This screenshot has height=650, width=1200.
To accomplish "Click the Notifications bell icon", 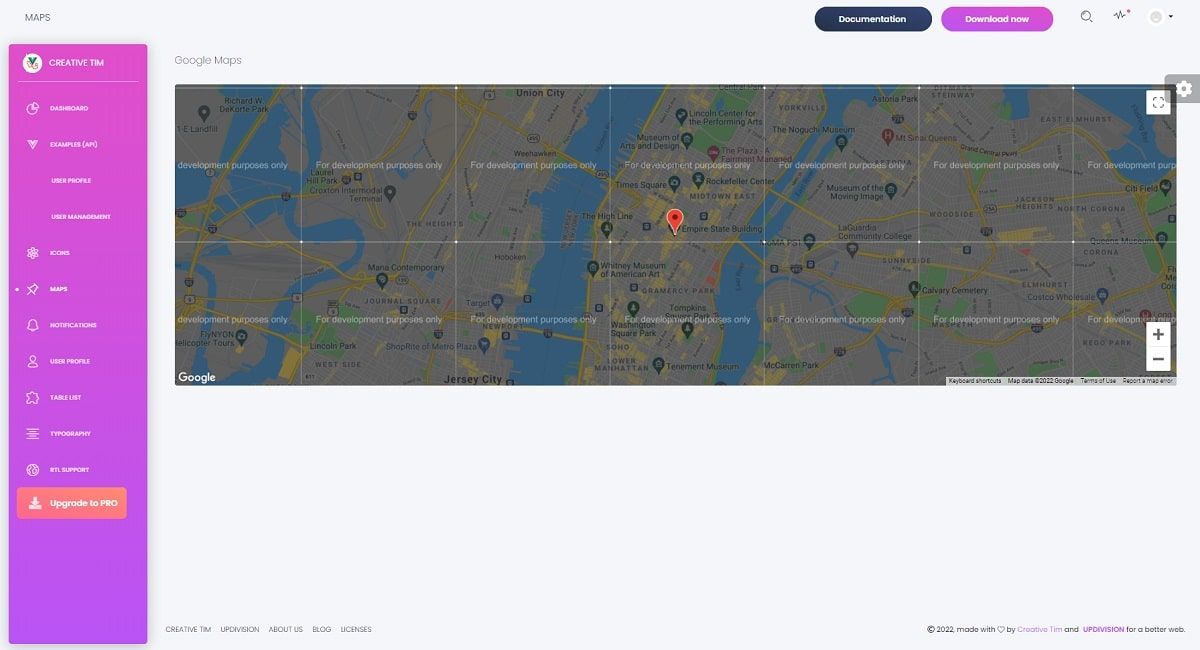I will point(32,325).
